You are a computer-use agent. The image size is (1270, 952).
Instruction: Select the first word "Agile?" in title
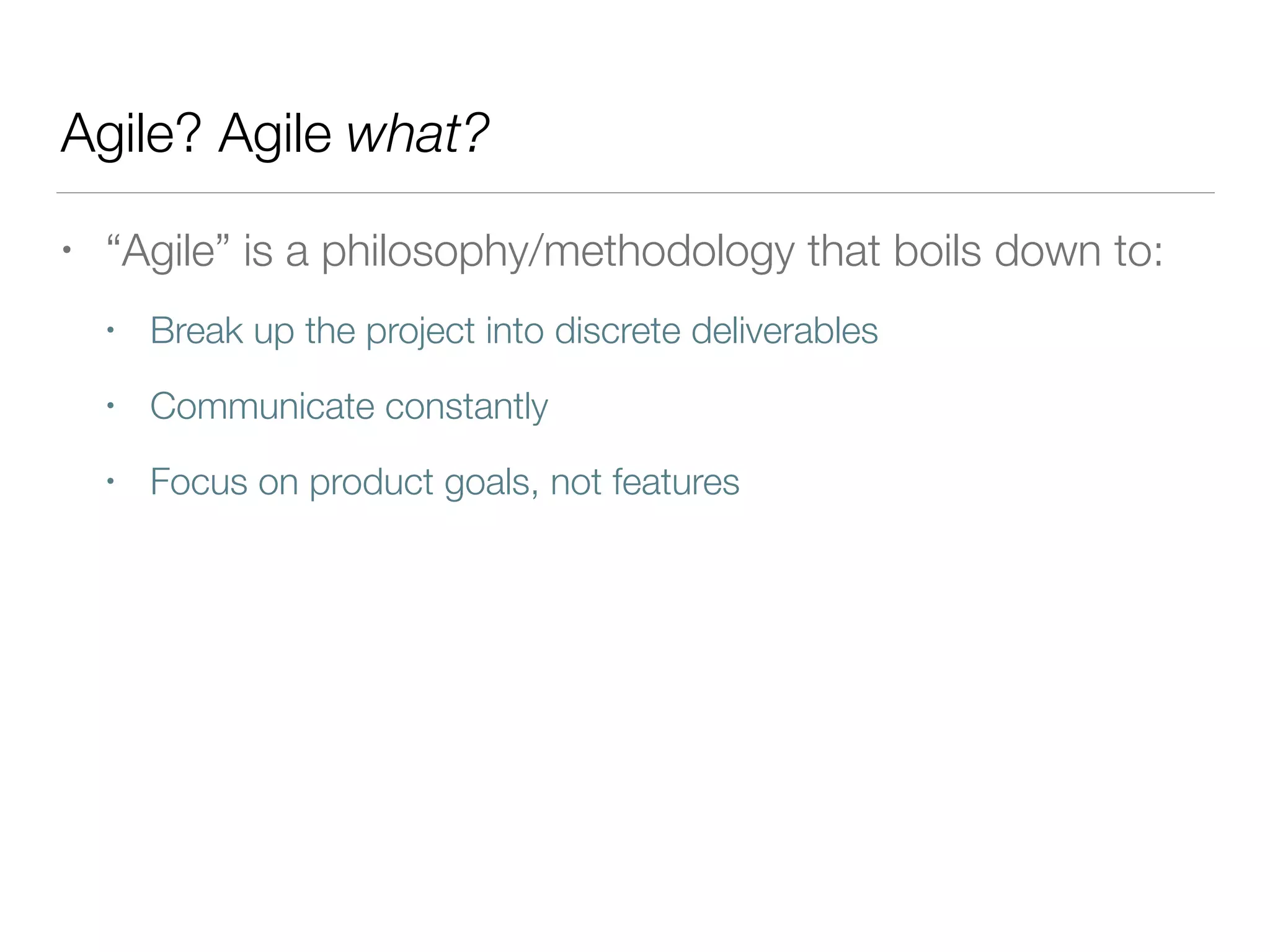click(131, 133)
